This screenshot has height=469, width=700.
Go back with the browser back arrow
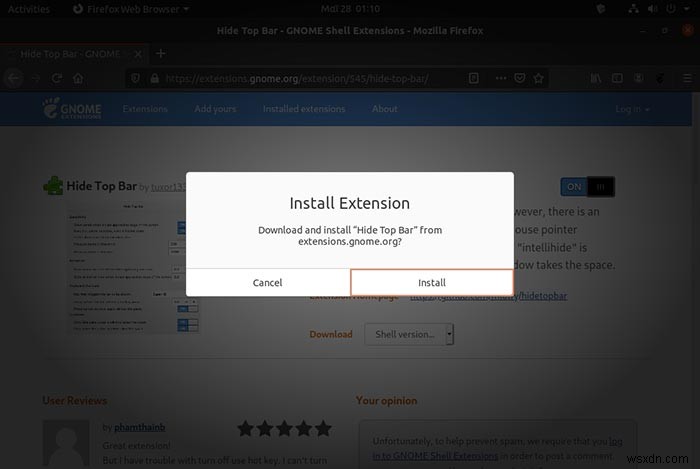(13, 79)
